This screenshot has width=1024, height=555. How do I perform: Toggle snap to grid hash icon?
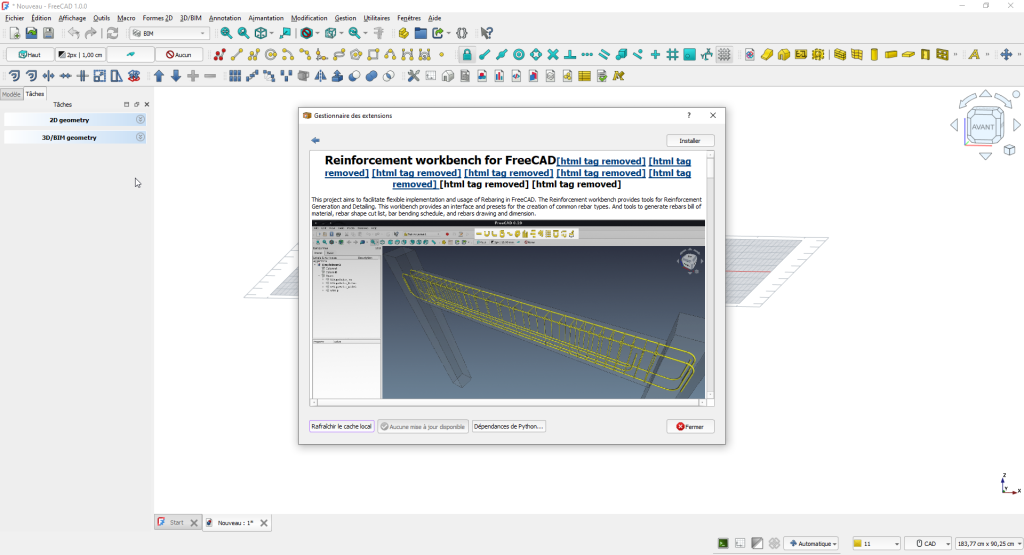[672, 55]
